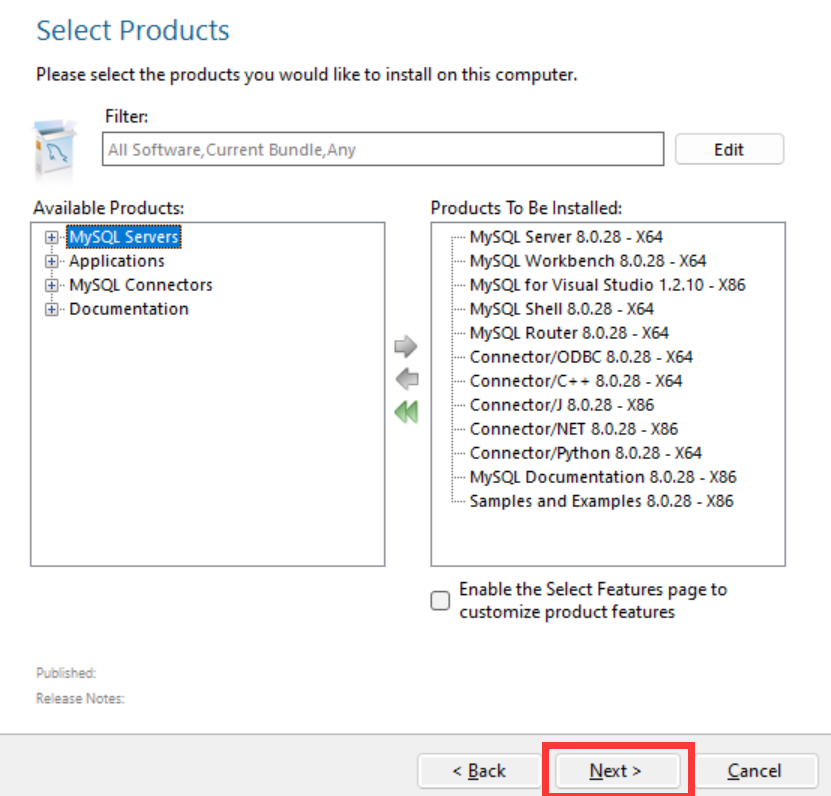Expand the Documentation tree node
Viewport: 831px width, 796px height.
(x=51, y=309)
